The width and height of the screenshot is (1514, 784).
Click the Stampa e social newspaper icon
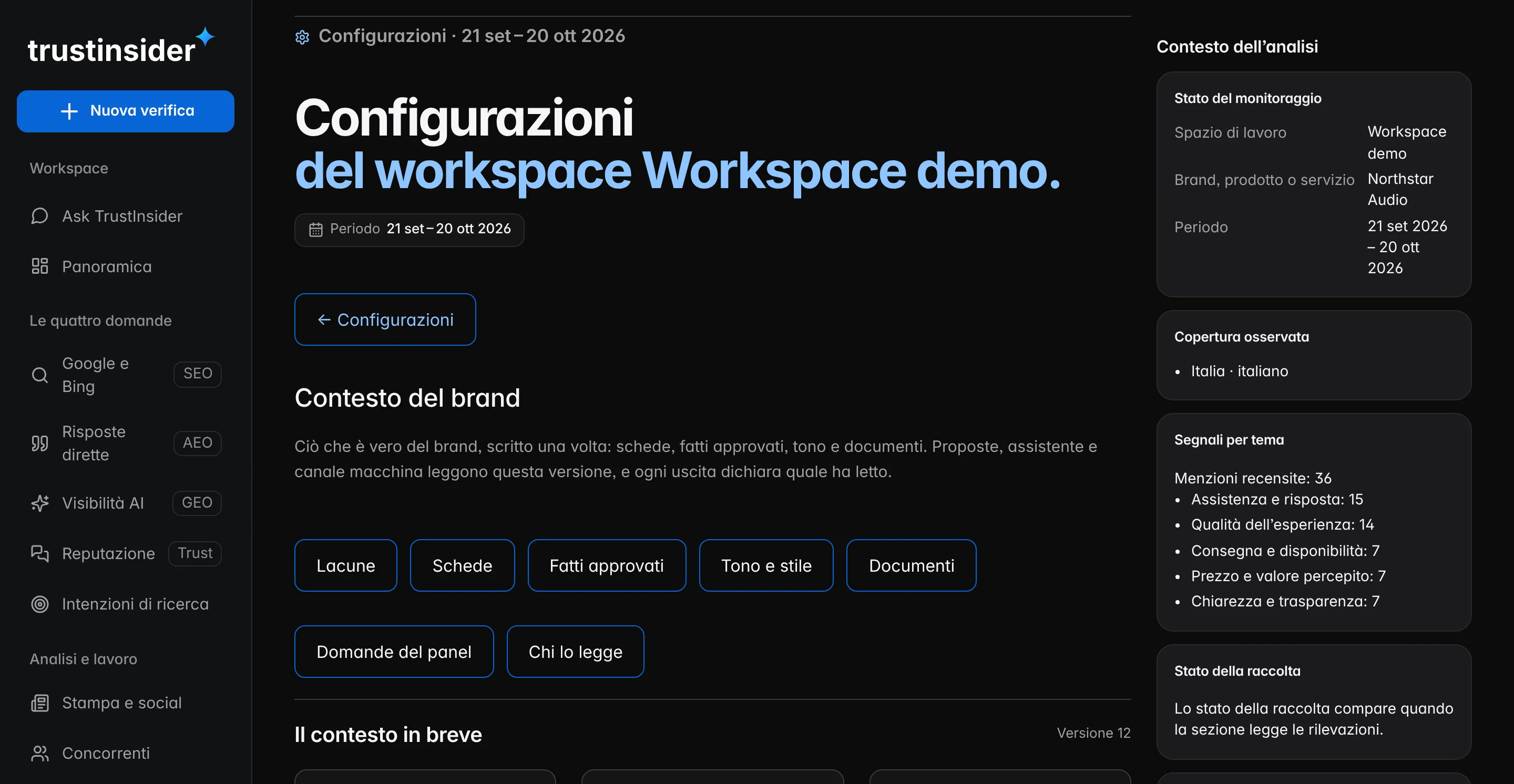click(39, 703)
